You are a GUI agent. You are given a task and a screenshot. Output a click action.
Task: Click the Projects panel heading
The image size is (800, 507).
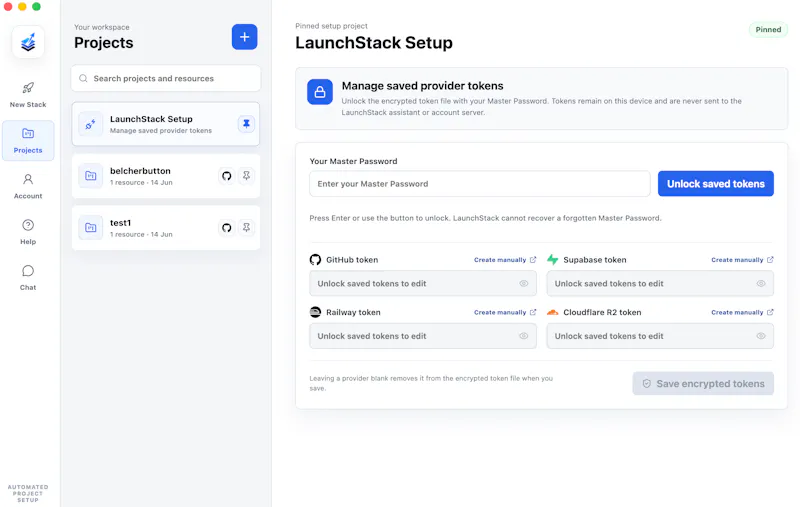coord(104,43)
